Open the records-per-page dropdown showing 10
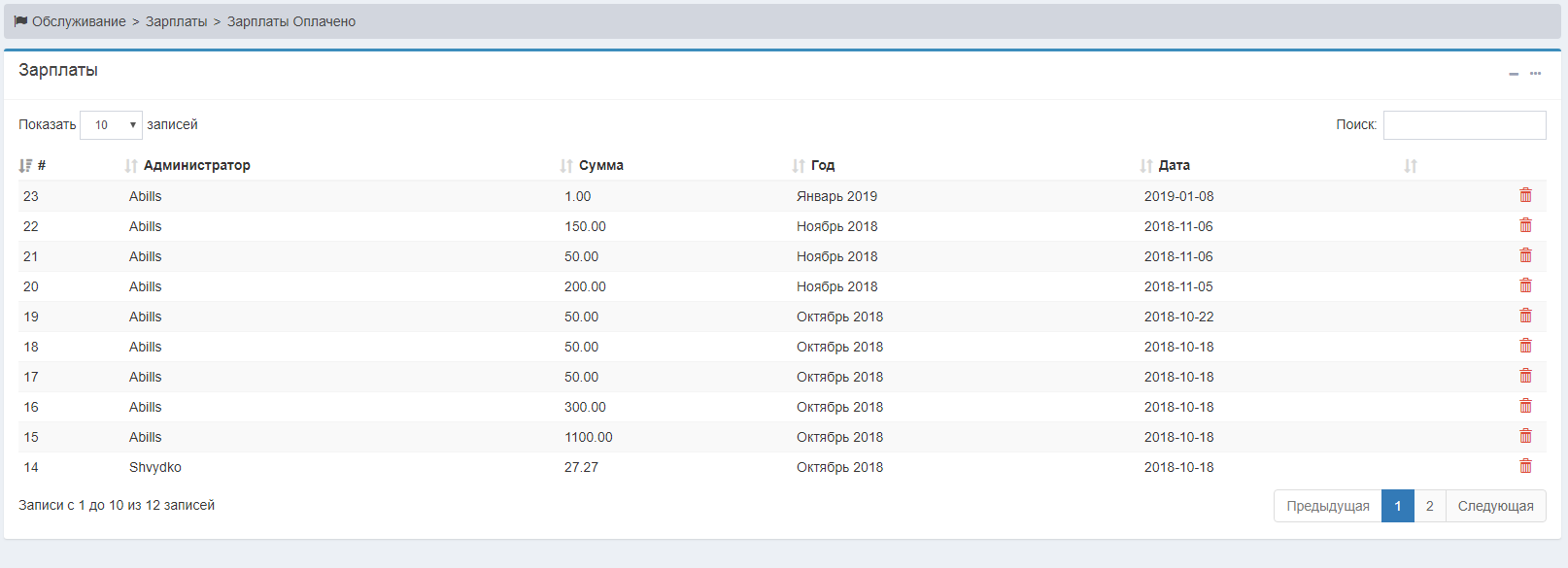 [111, 125]
